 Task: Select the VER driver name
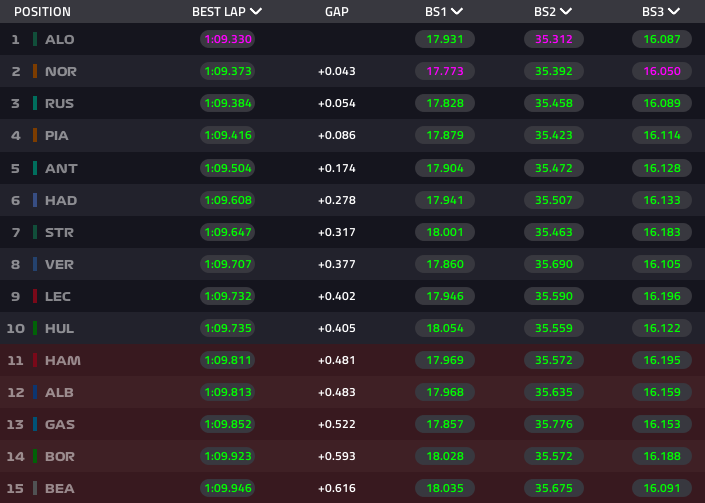(x=59, y=264)
